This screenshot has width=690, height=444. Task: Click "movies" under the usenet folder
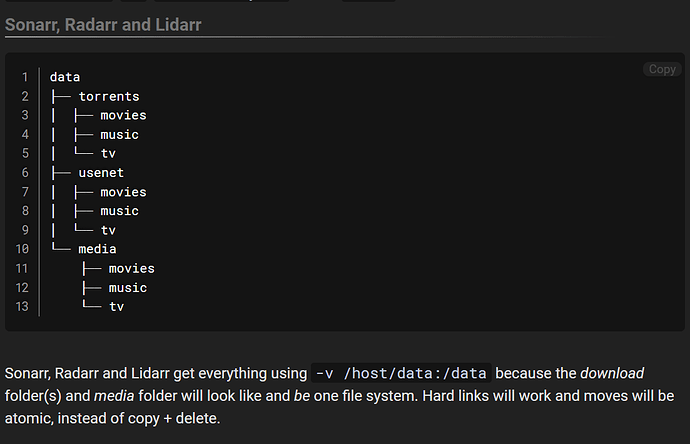123,192
